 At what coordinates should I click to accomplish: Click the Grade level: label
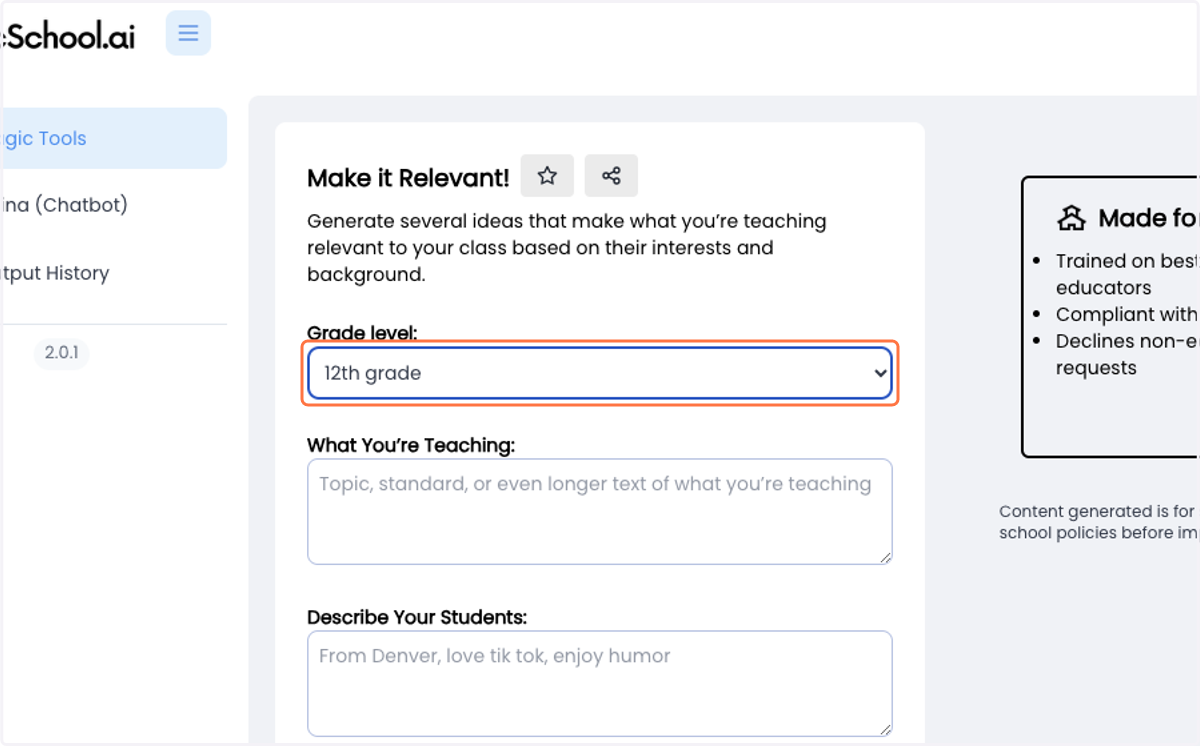(x=362, y=333)
